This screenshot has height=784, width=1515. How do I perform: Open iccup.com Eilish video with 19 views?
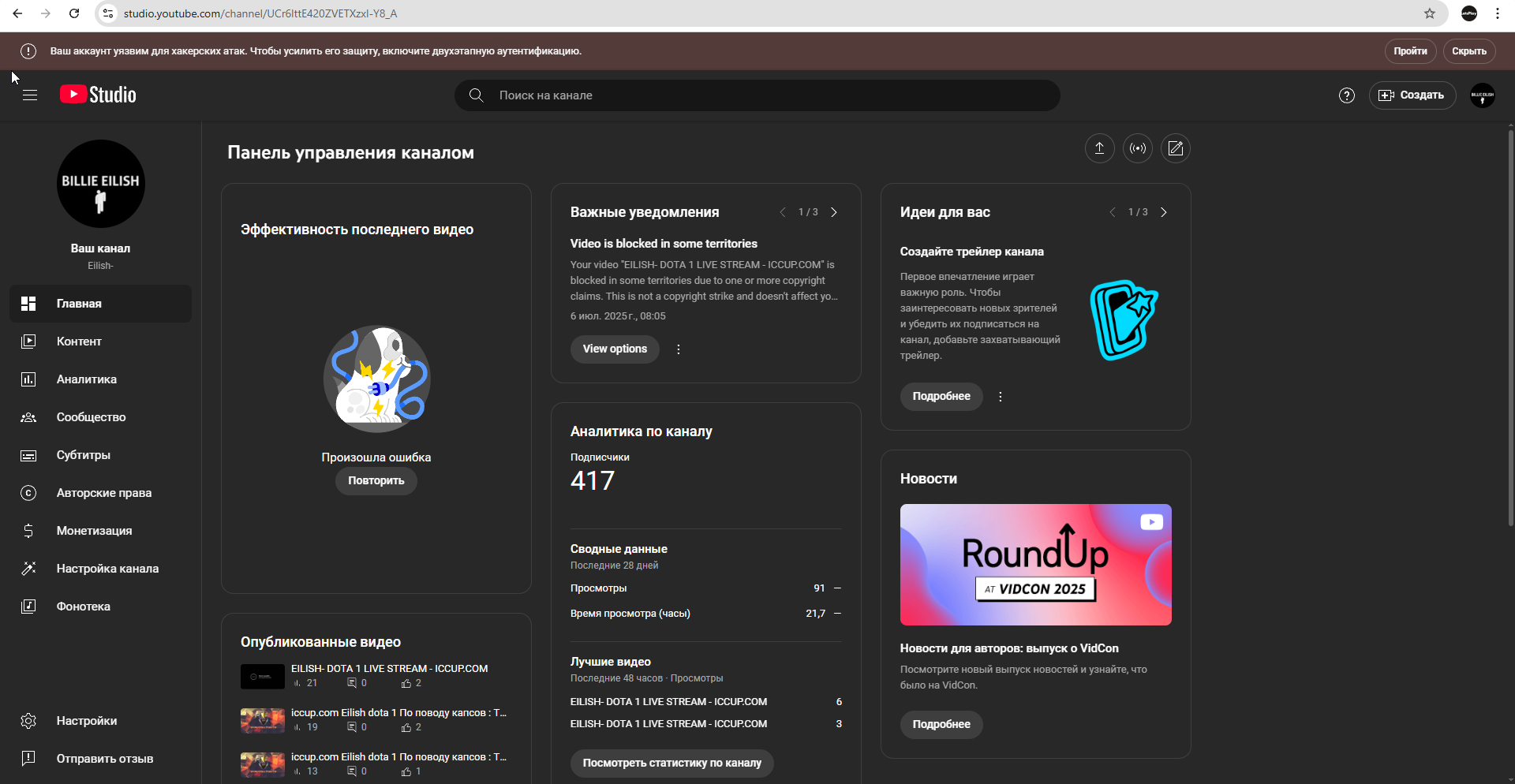tap(398, 713)
